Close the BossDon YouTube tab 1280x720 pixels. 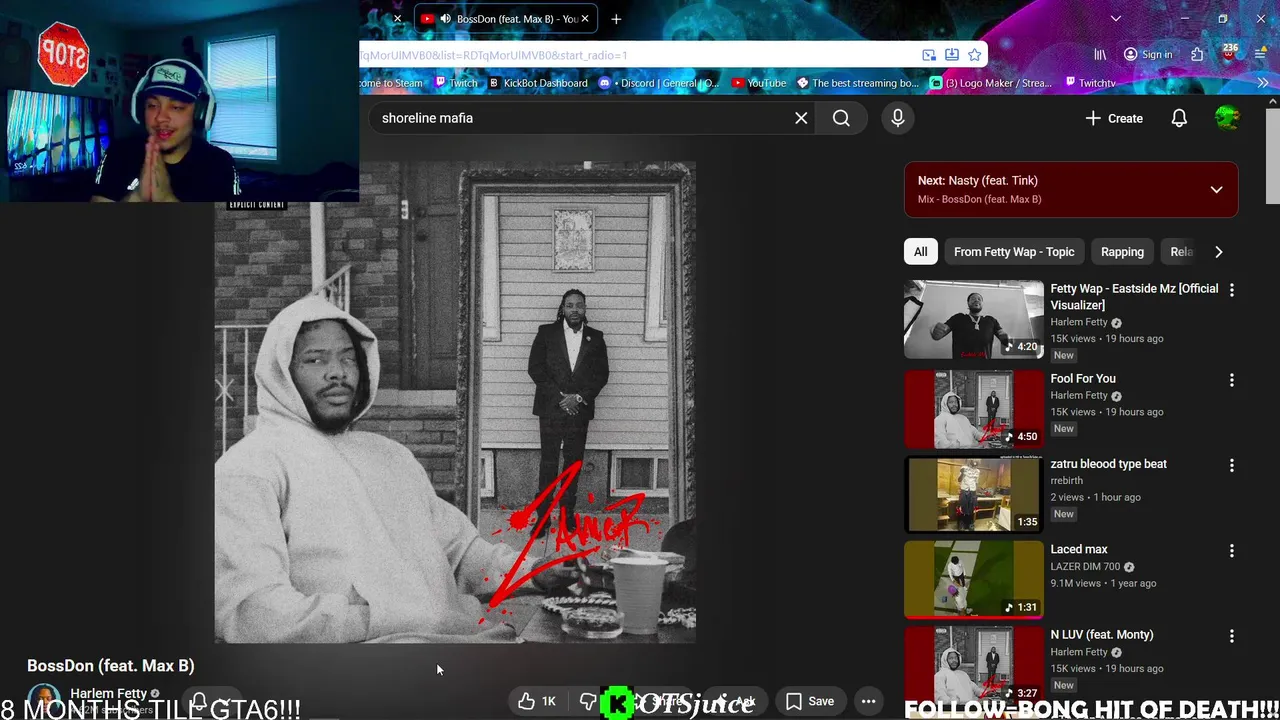point(586,19)
